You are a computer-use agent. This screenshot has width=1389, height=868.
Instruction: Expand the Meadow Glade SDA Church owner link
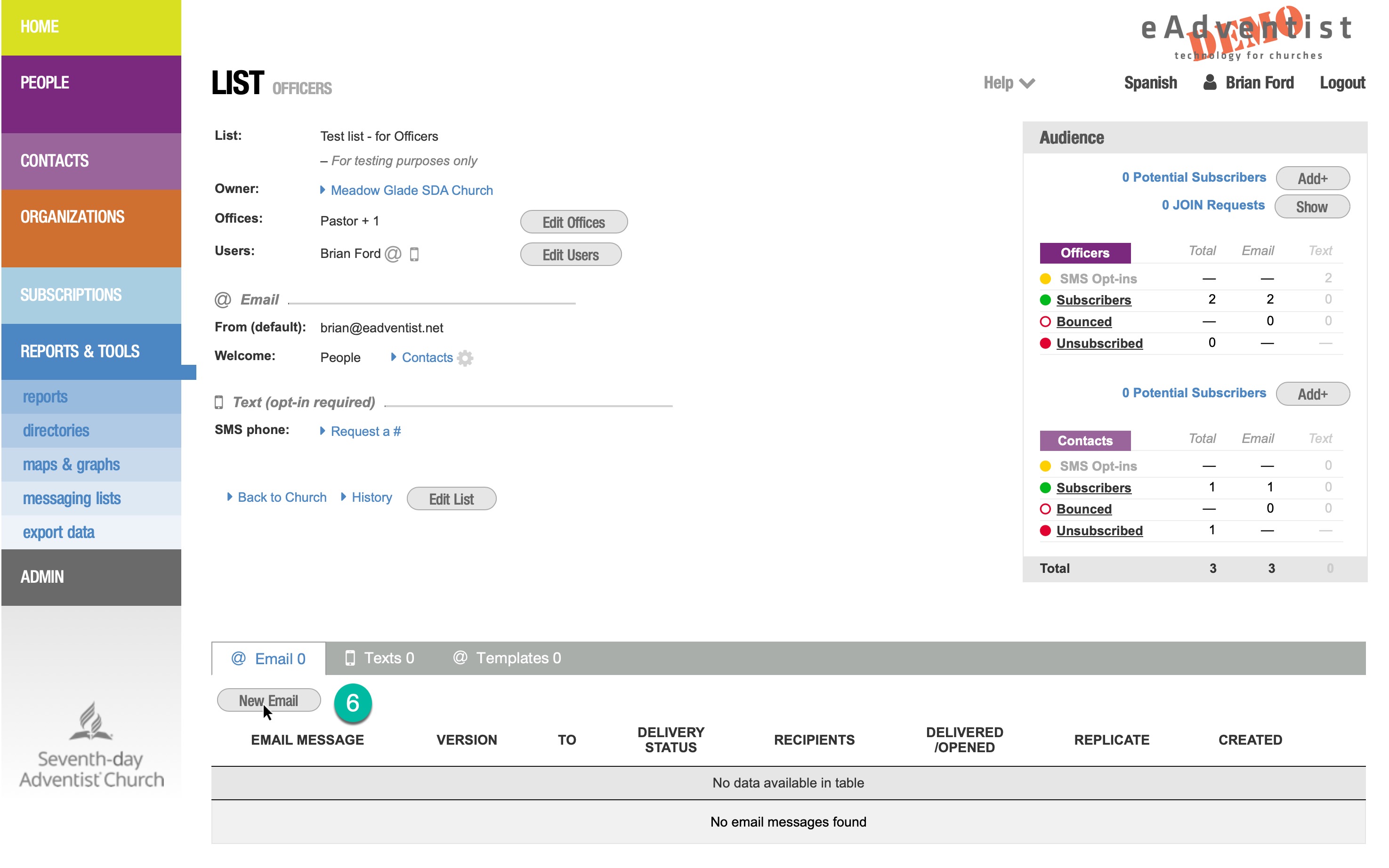click(x=411, y=190)
